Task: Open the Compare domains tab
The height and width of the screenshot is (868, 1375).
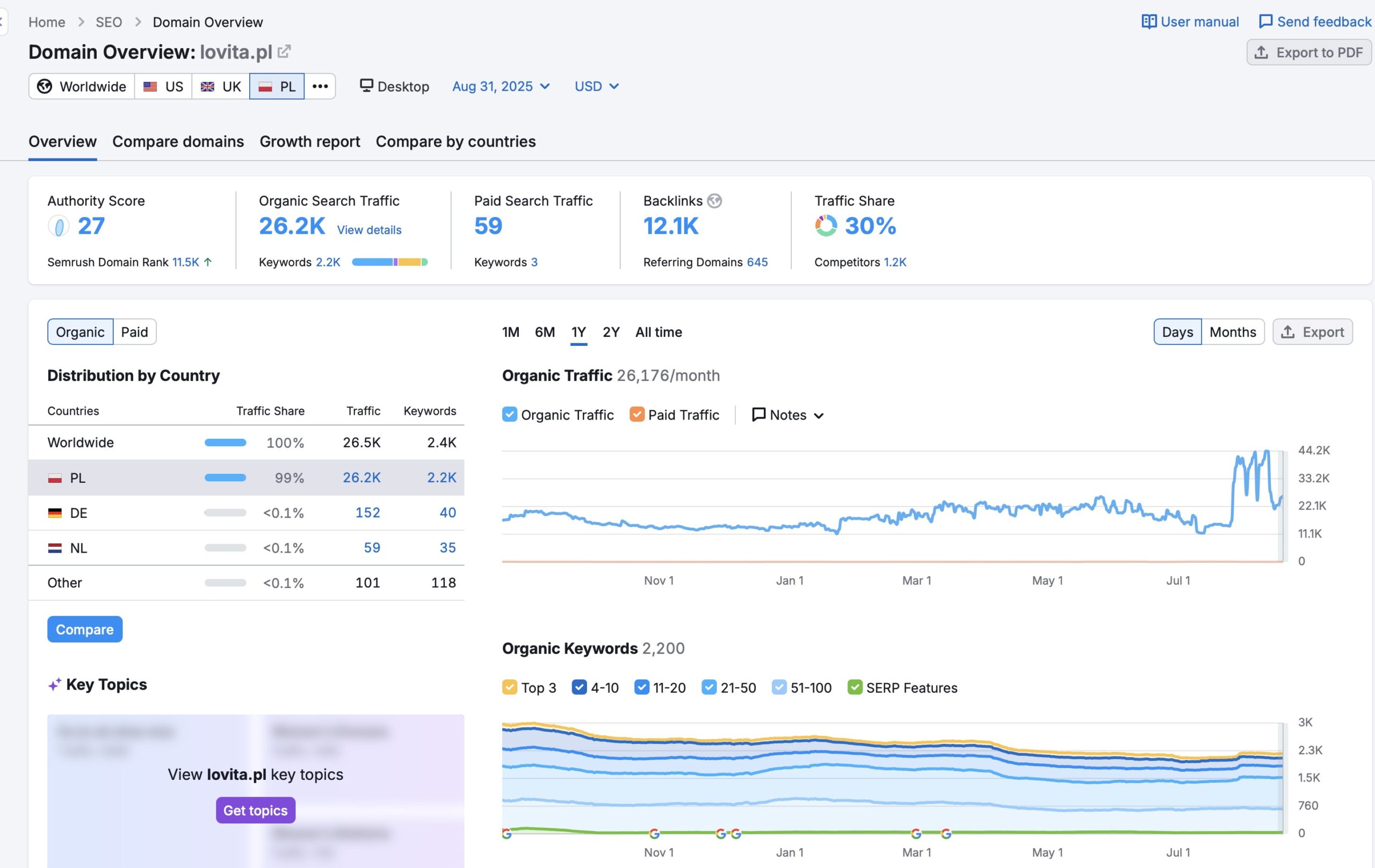Action: (x=178, y=142)
